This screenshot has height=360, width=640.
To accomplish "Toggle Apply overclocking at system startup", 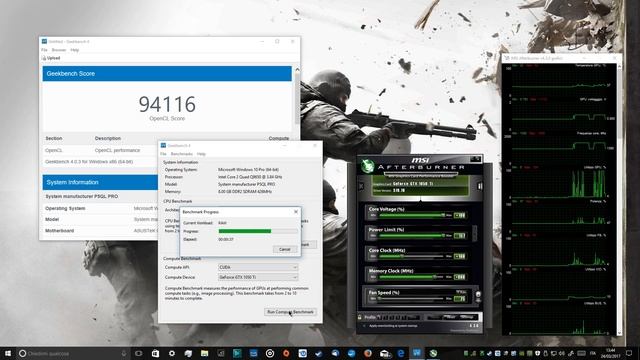I will pos(364,326).
